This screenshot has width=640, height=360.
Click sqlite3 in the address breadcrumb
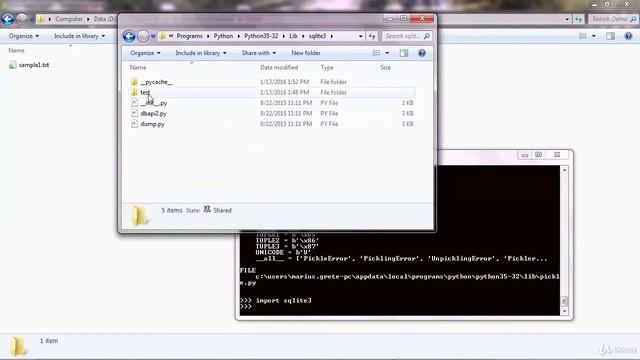click(x=317, y=36)
